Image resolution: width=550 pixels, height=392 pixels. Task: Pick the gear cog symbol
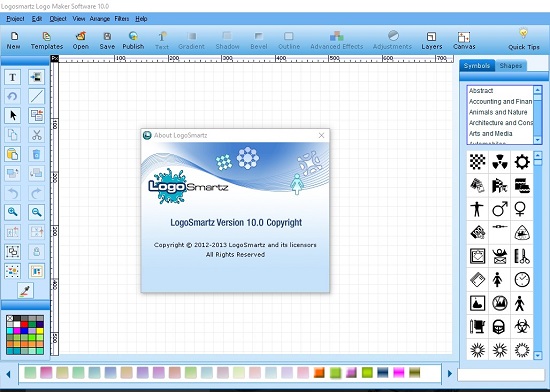[522, 162]
